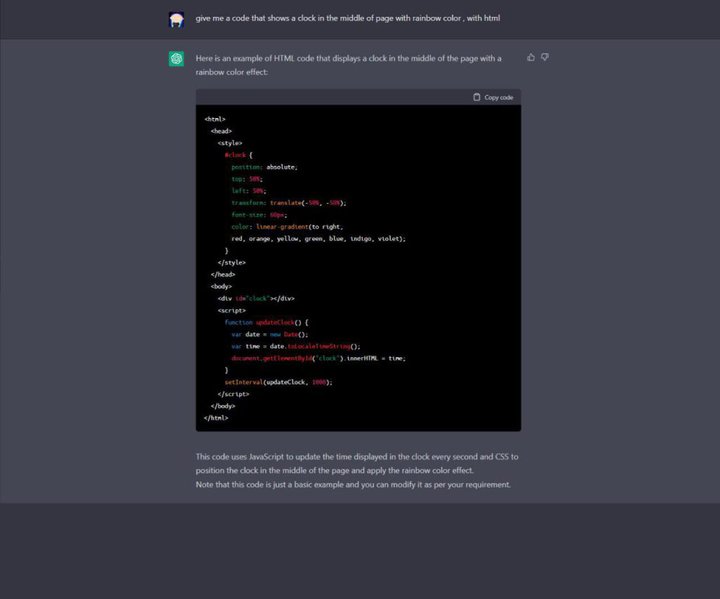Screen dimensions: 720x599
Task: Click the 'Here is an example of HTML code' intro text
Action: tap(349, 65)
